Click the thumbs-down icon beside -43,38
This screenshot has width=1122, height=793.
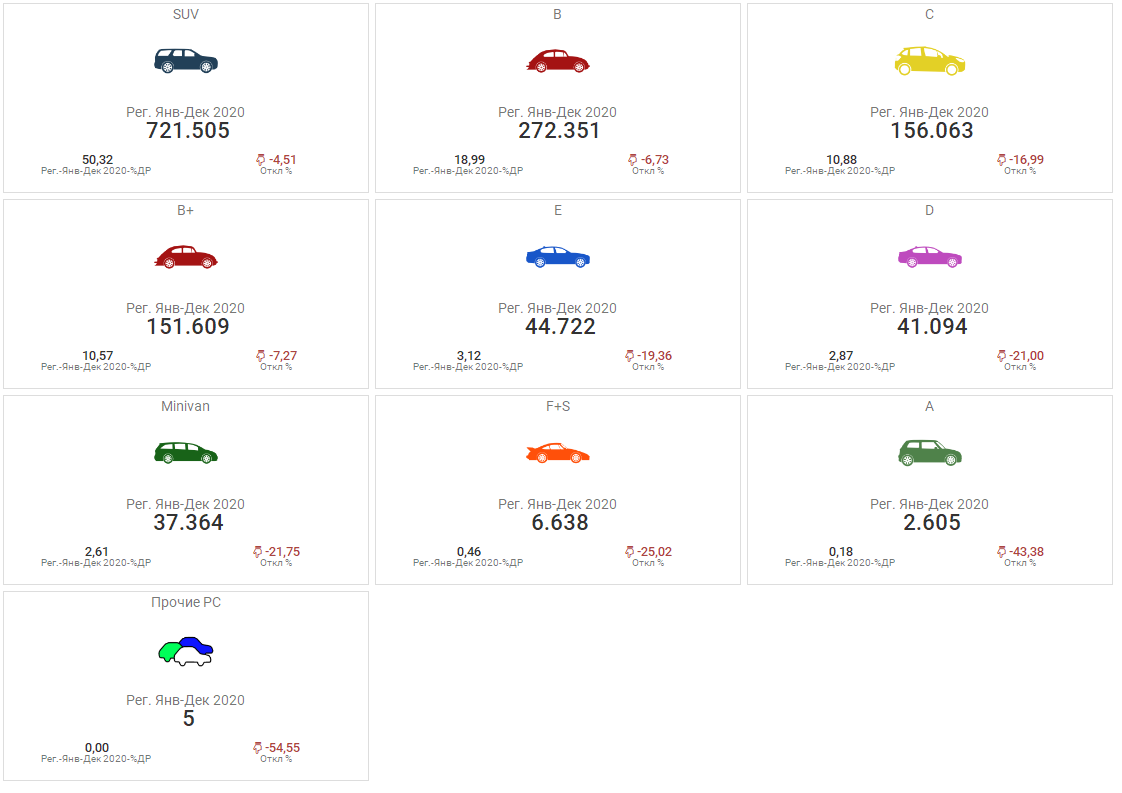tap(1001, 552)
